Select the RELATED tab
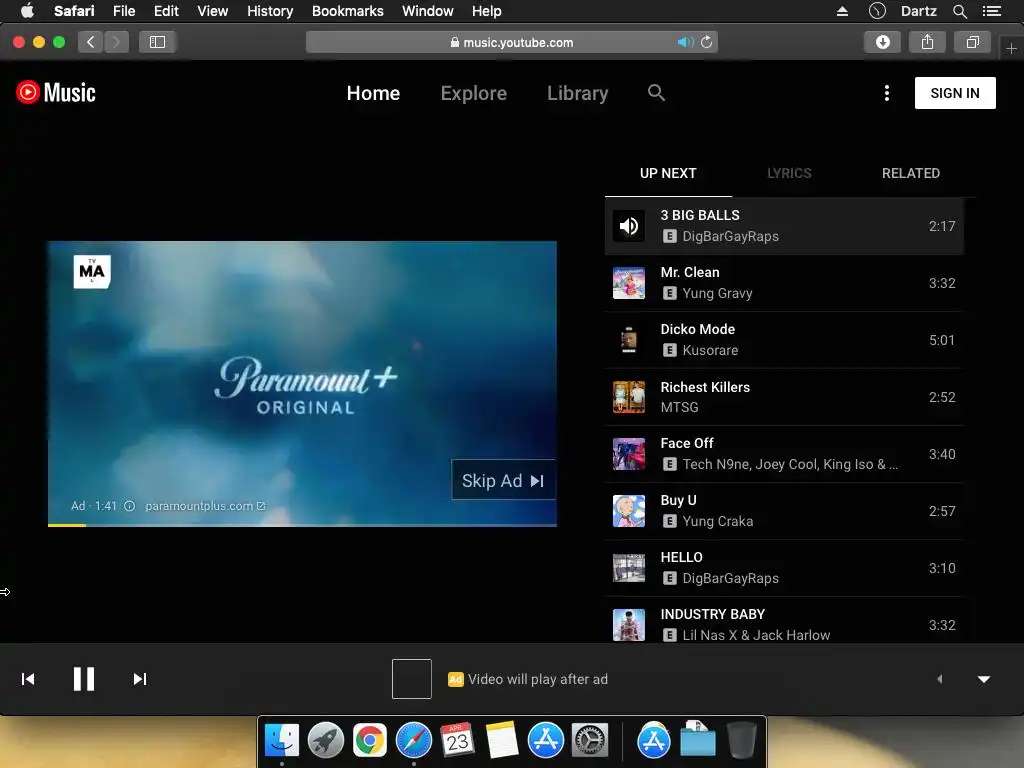This screenshot has width=1024, height=768. coord(911,173)
